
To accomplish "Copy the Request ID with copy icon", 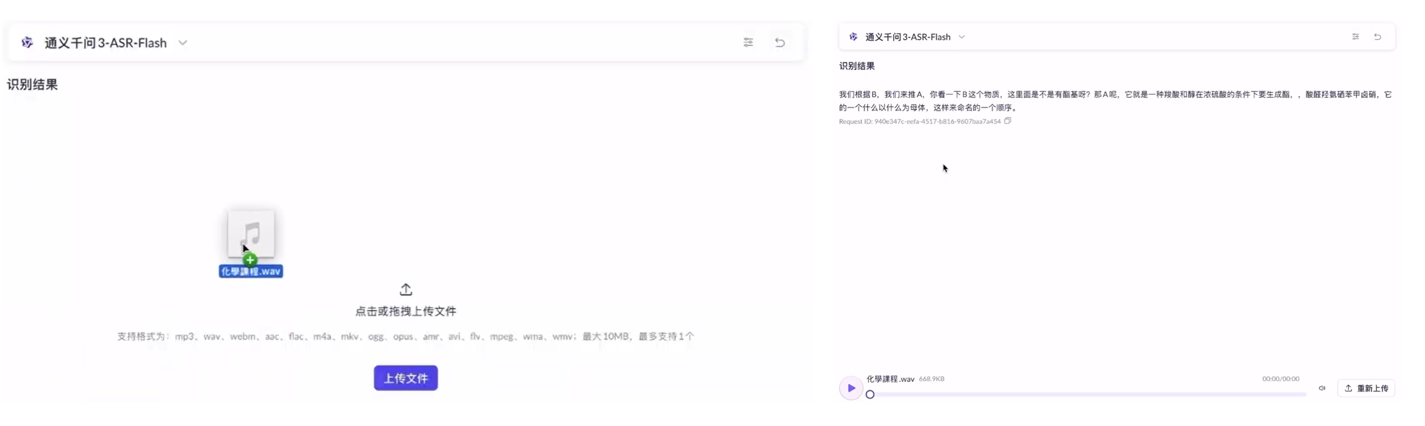I will point(1008,121).
